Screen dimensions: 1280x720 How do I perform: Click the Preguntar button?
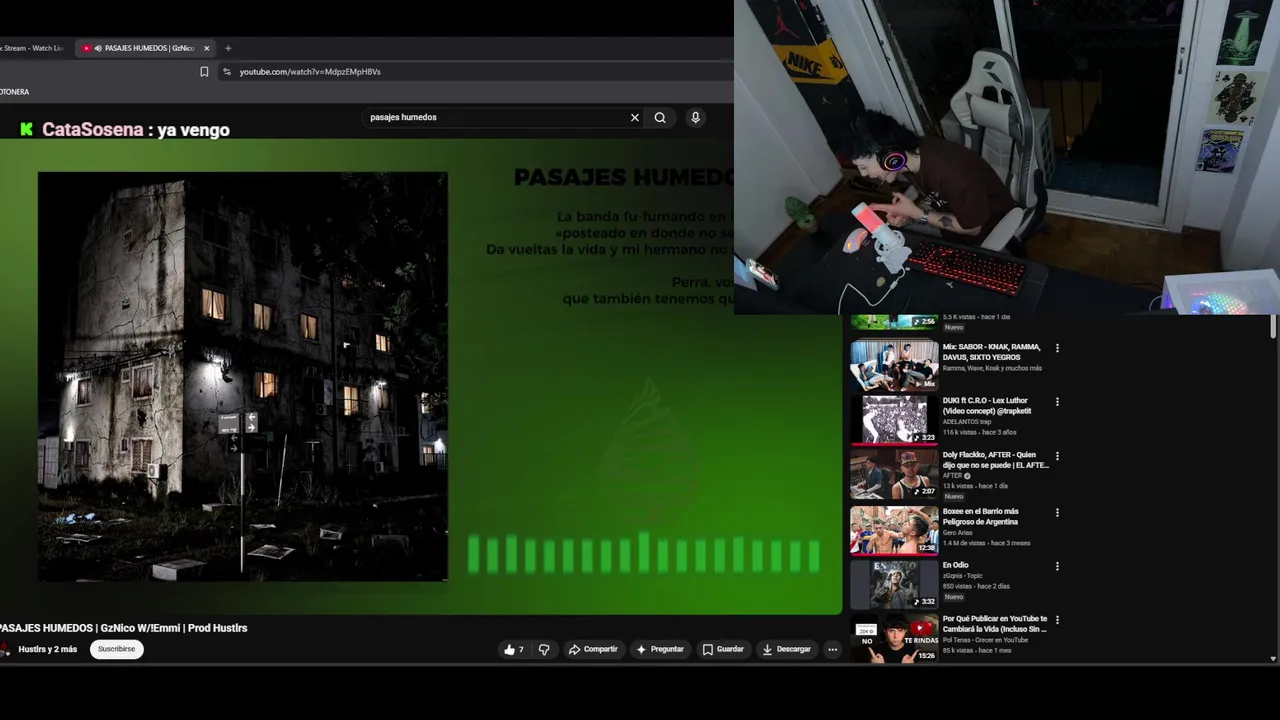660,649
